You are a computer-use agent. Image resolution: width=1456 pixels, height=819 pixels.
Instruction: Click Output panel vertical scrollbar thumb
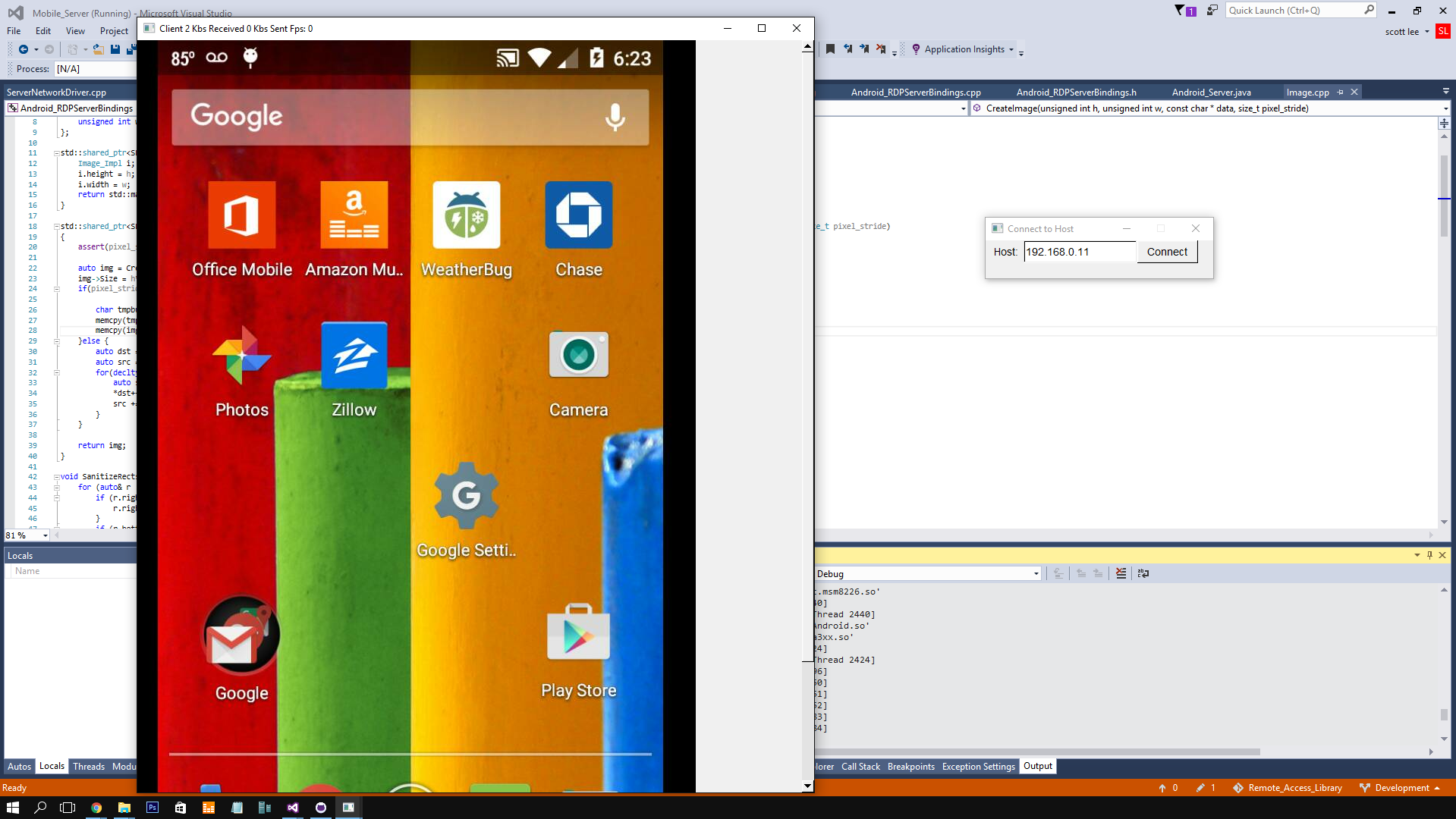pyautogui.click(x=1444, y=714)
